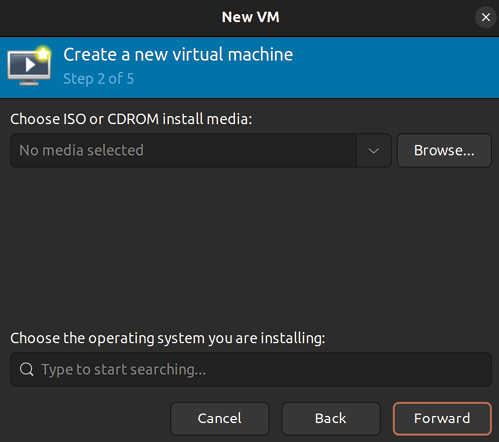The image size is (499, 442).
Task: Click the magnifier icon in OS search
Action: pos(26,369)
